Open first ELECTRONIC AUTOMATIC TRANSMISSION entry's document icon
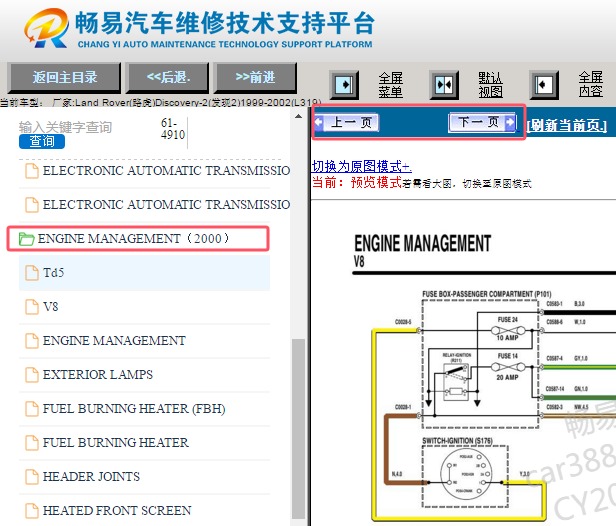Viewport: 616px width, 526px height. [x=32, y=171]
